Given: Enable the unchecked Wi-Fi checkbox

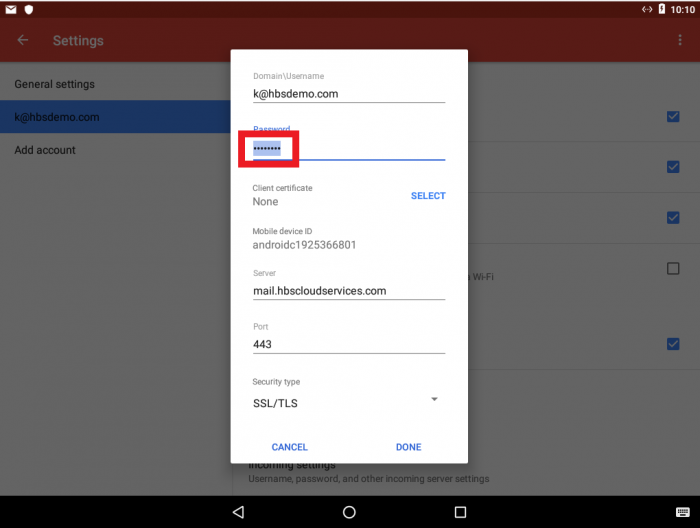Looking at the screenshot, I should coord(673,268).
